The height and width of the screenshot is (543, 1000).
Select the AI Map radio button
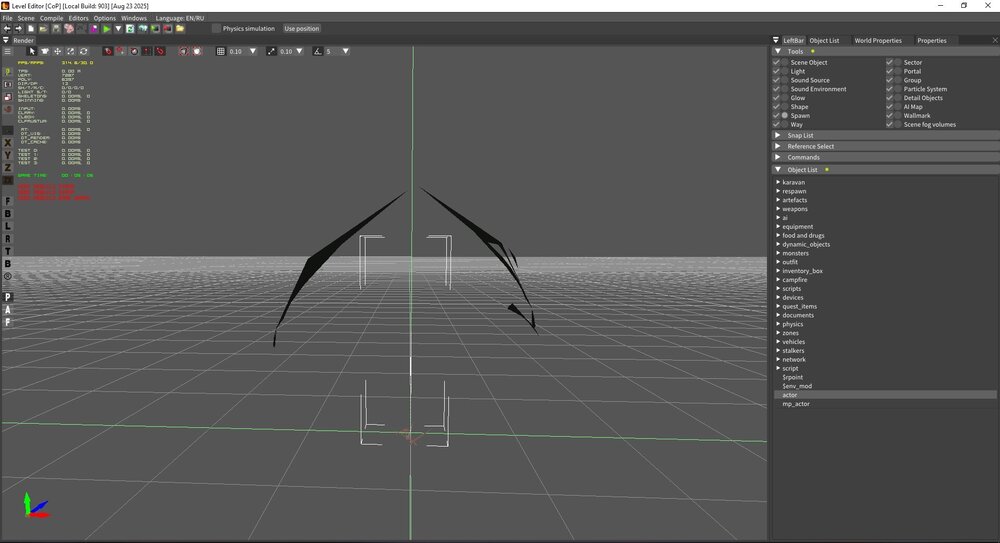click(x=898, y=107)
